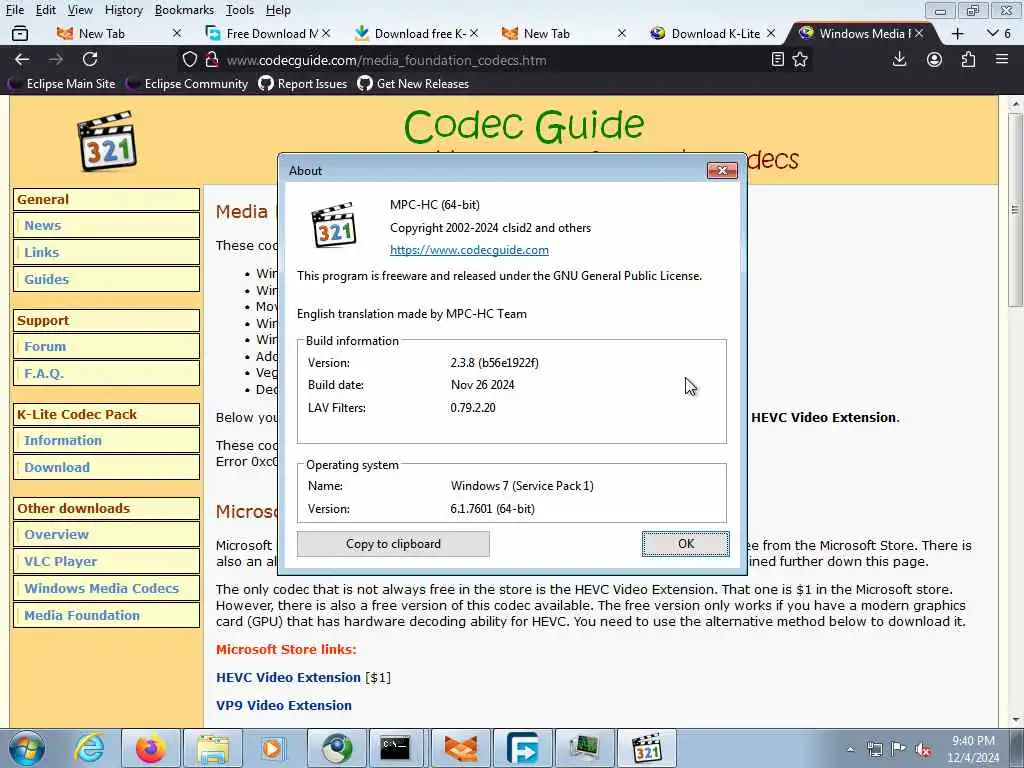Open the Guides sidebar link

pyautogui.click(x=106, y=280)
